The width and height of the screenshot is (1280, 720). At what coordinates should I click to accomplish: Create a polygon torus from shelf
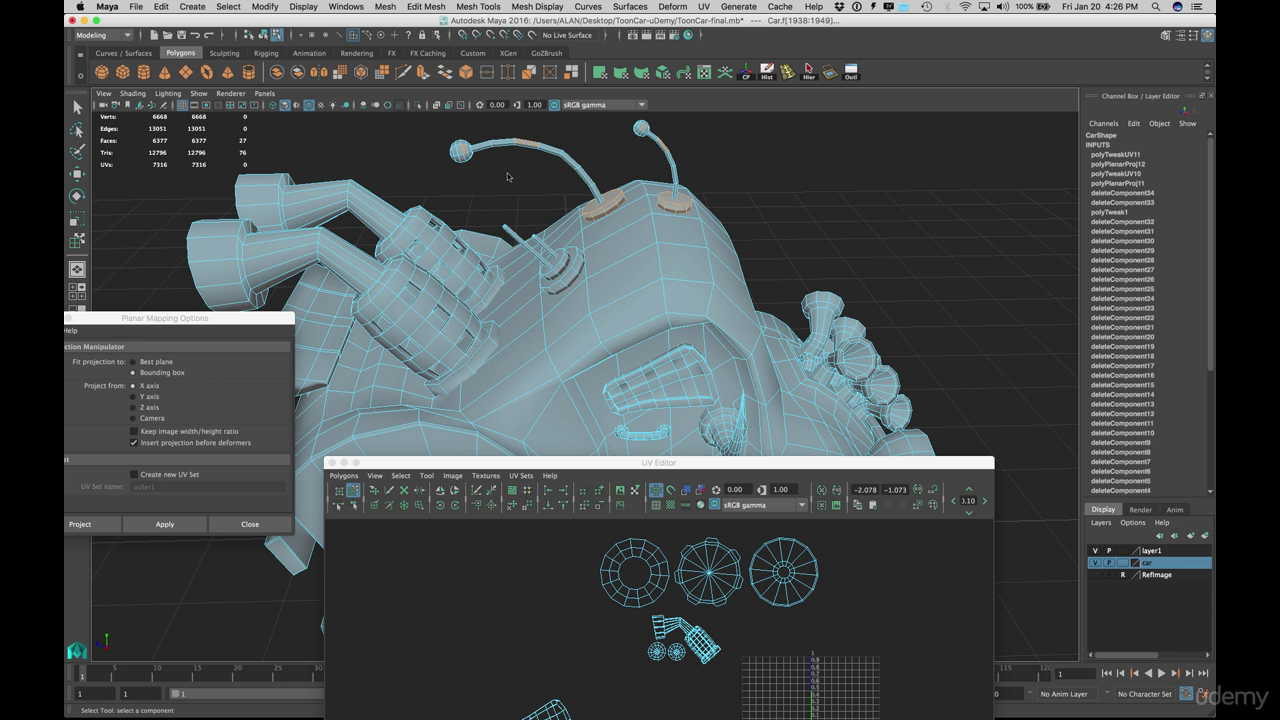pos(206,72)
